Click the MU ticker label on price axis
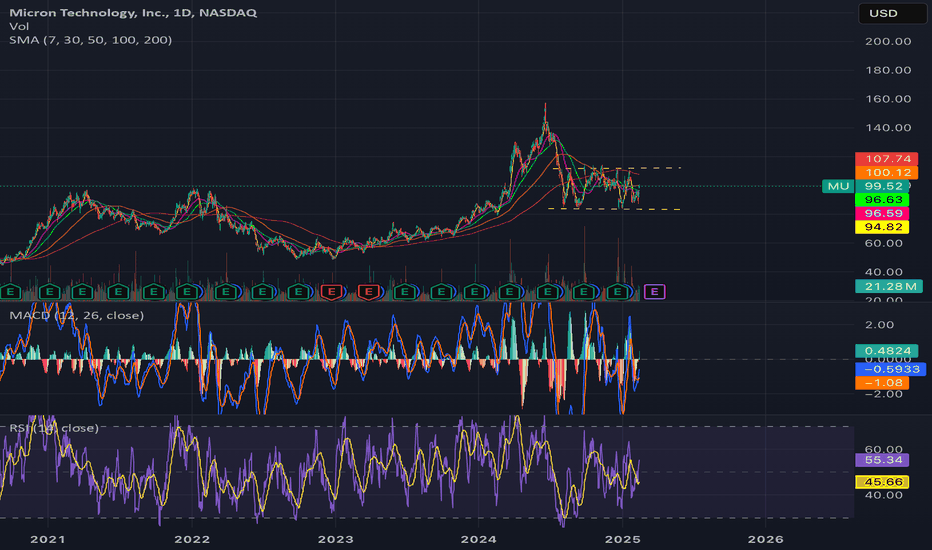 point(838,186)
